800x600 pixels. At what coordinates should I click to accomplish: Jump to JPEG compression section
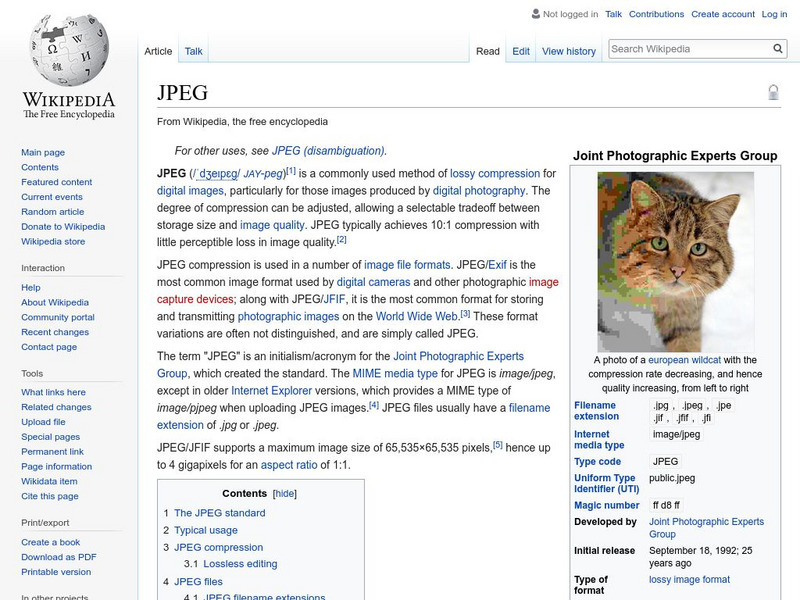(218, 547)
